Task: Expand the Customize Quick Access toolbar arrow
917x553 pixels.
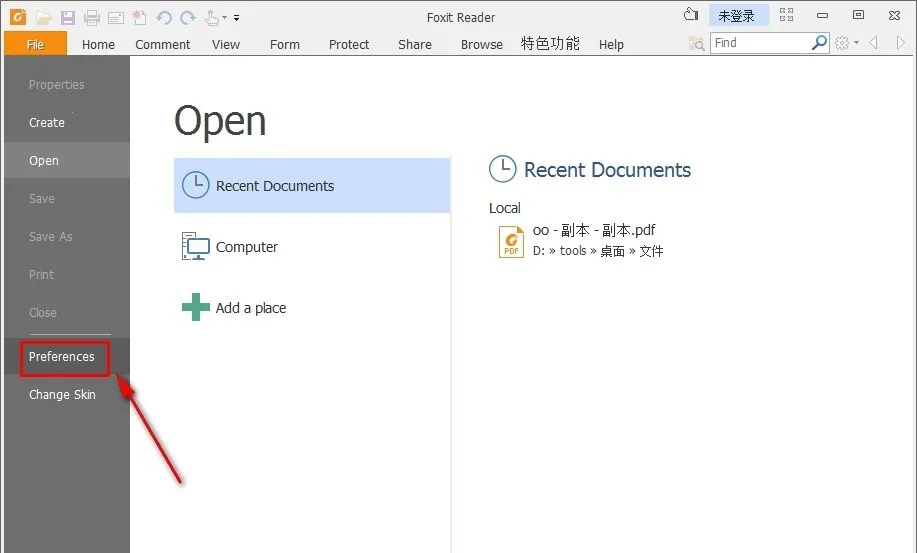Action: [236, 18]
